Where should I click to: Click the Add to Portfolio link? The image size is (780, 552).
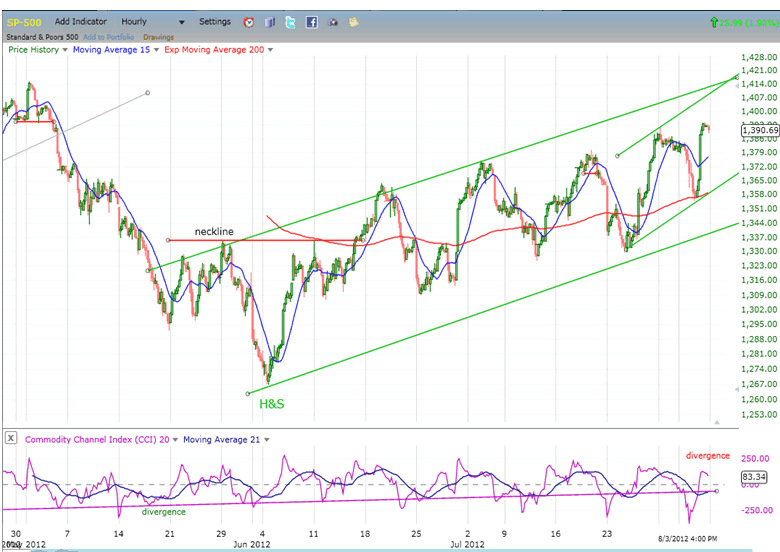(108, 37)
